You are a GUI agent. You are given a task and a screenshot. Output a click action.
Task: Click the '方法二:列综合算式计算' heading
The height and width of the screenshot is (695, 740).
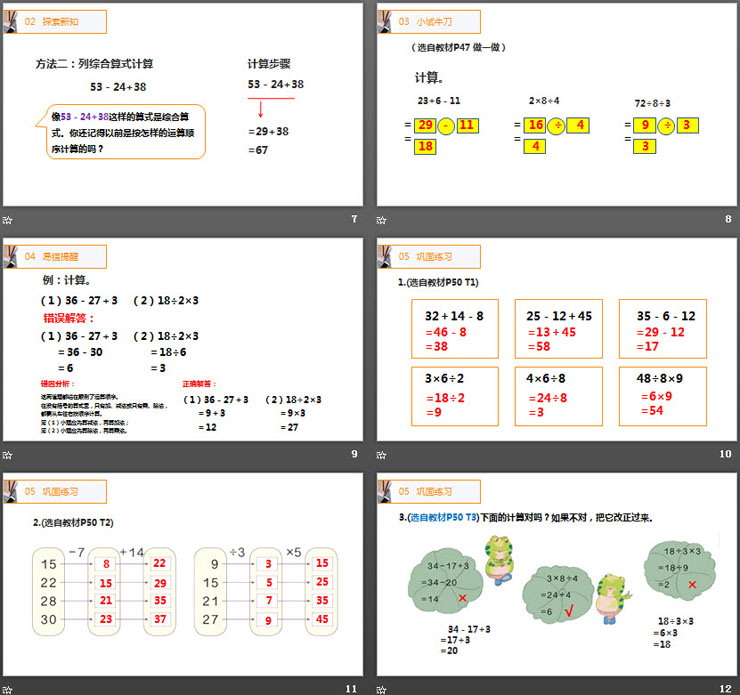tap(94, 64)
